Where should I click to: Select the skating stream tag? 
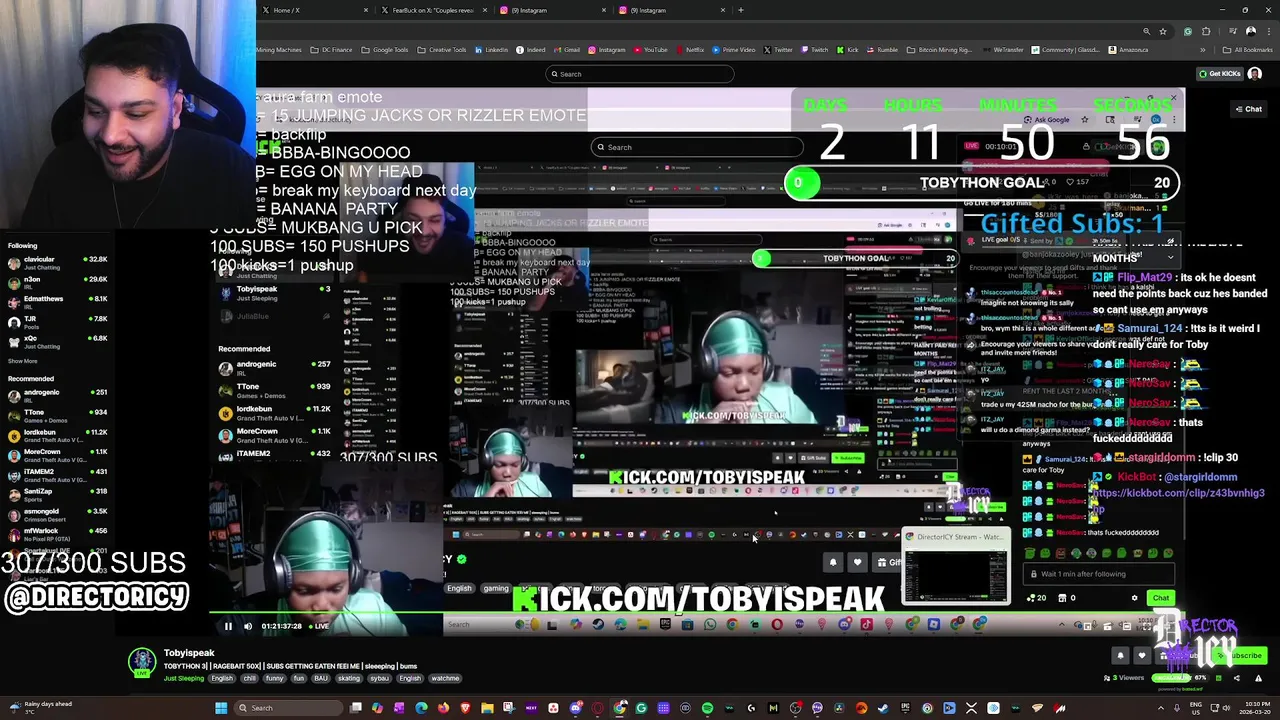(349, 678)
